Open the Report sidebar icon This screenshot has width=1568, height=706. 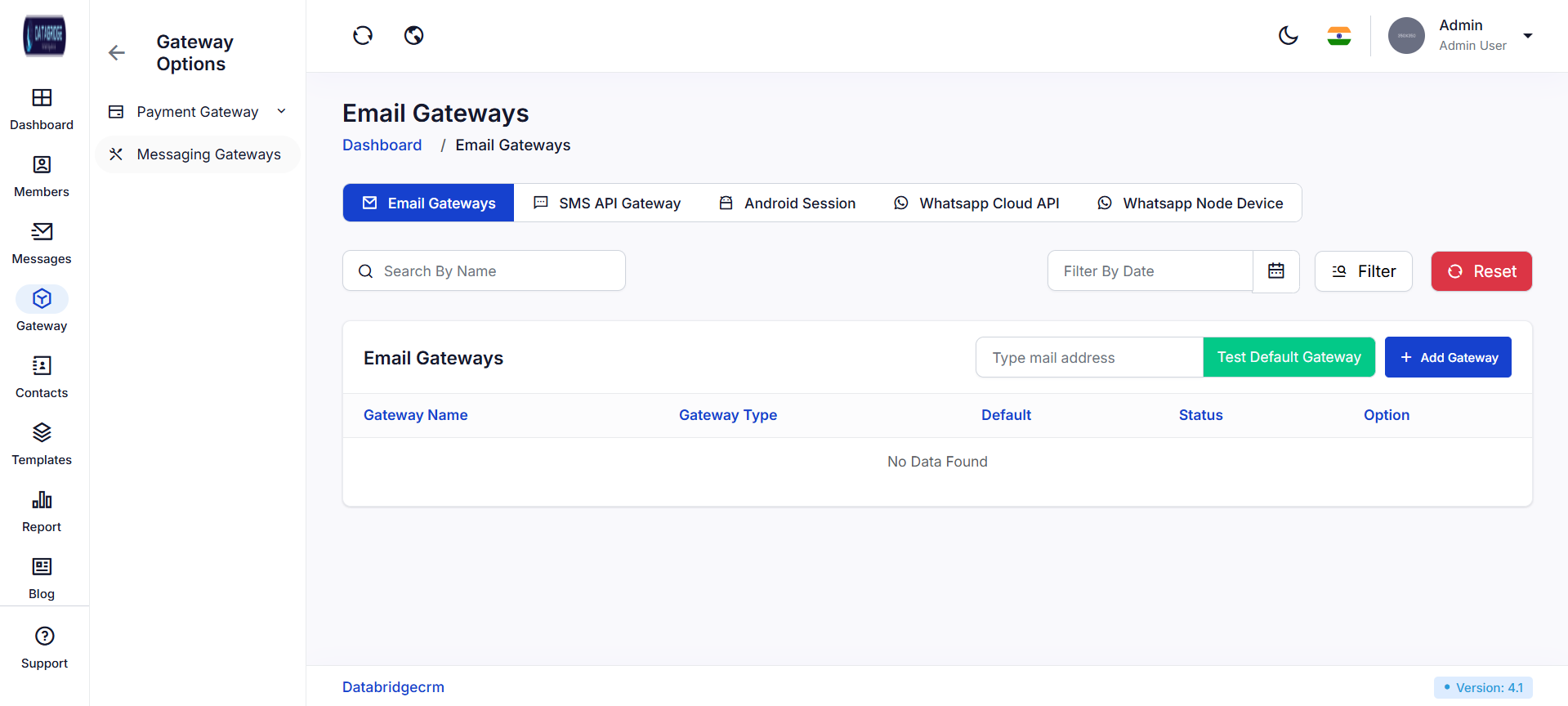click(x=42, y=501)
